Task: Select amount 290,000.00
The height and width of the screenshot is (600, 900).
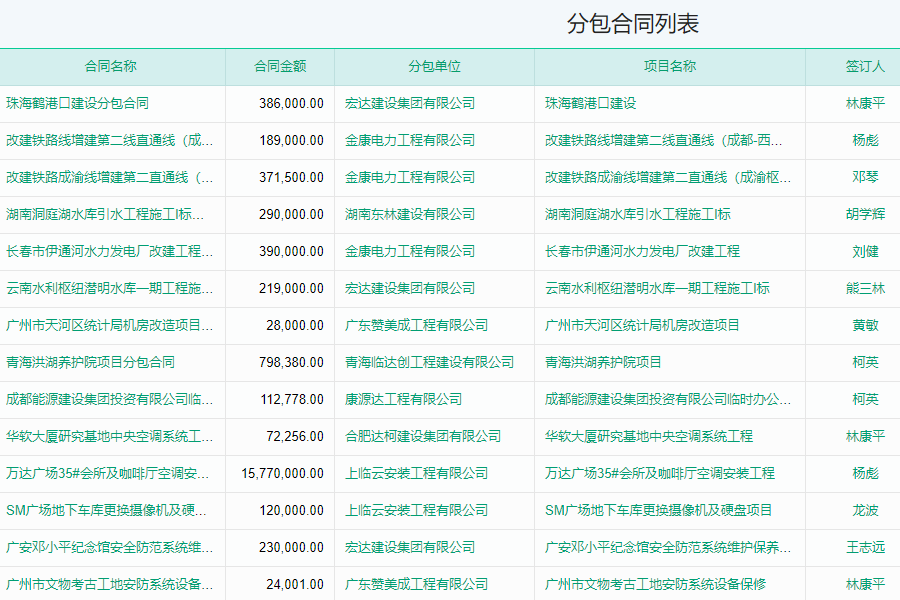Action: coord(291,215)
